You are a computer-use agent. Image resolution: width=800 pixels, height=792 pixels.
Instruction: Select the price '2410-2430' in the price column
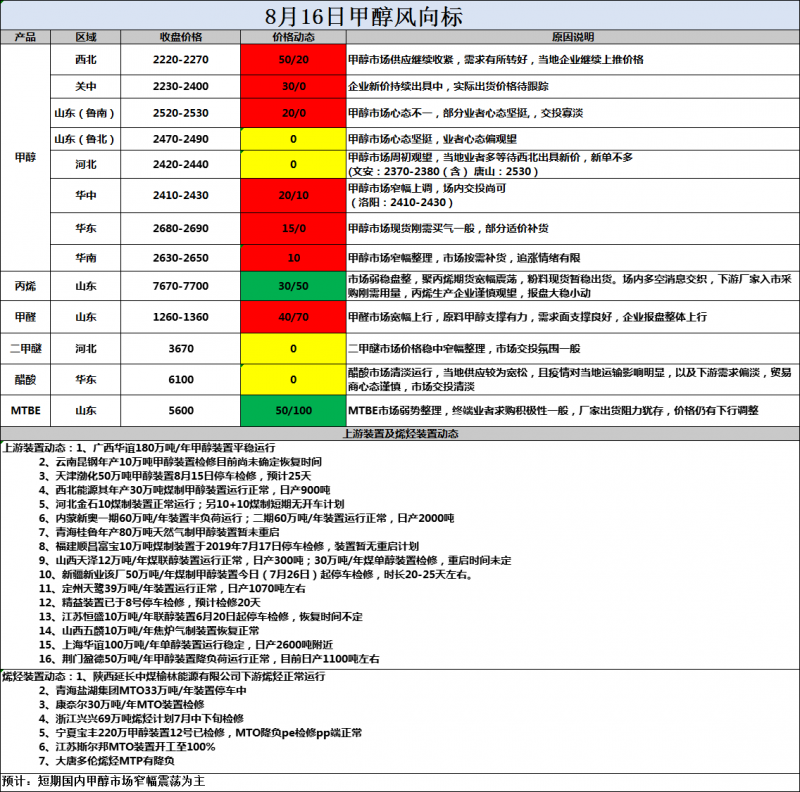[181, 195]
